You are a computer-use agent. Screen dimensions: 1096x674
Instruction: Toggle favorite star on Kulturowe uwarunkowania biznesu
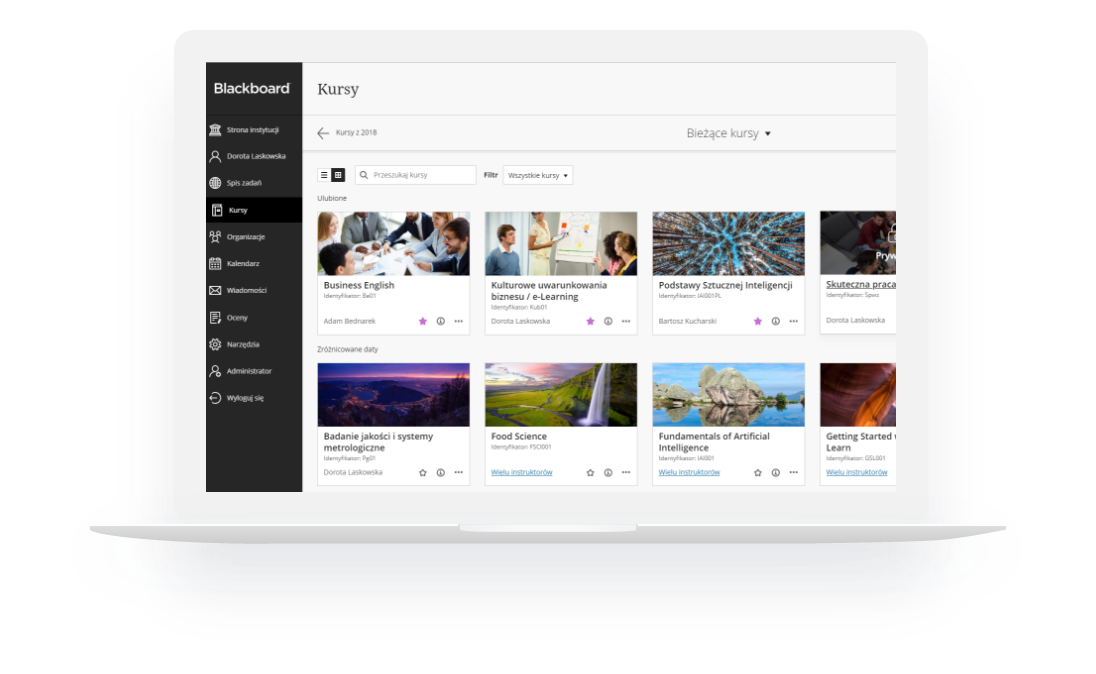(x=590, y=321)
